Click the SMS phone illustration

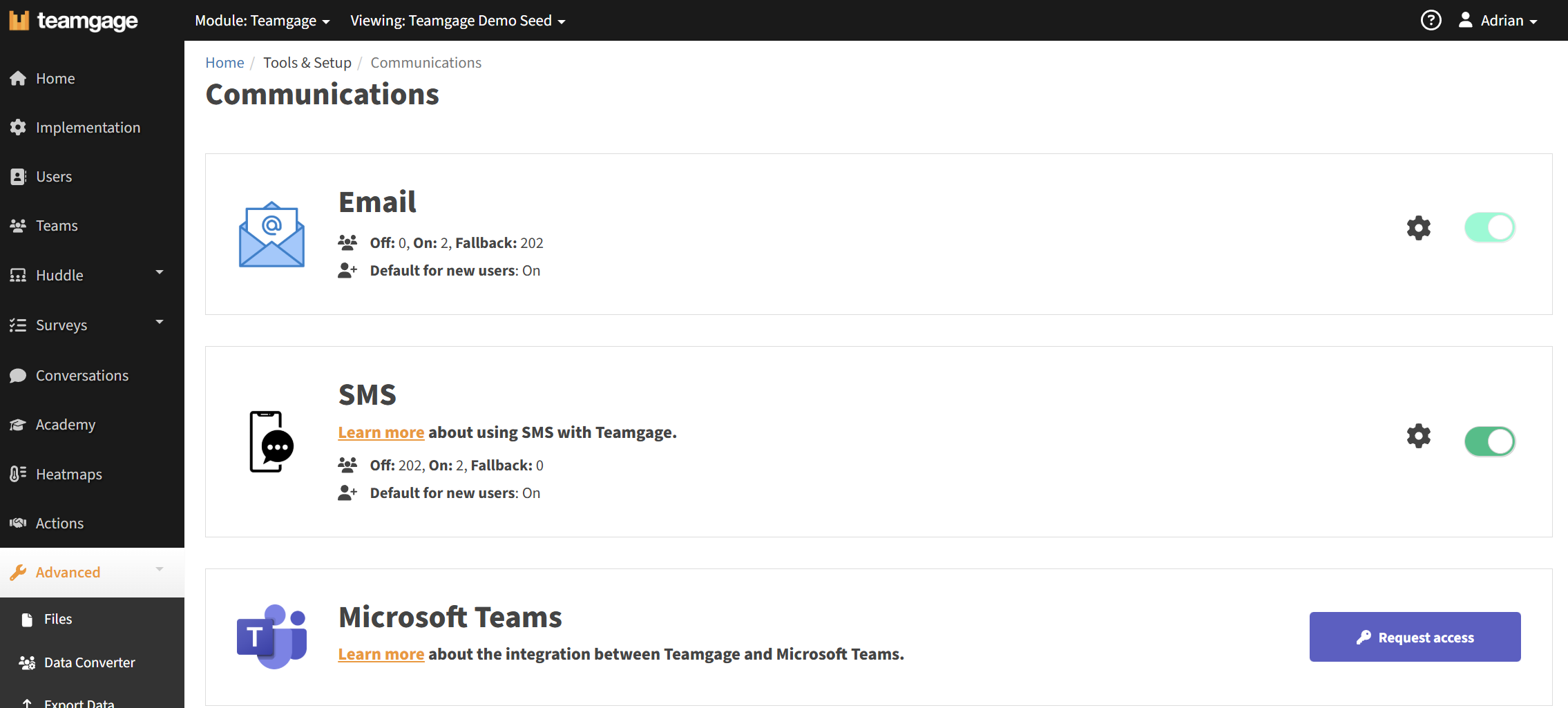[271, 441]
